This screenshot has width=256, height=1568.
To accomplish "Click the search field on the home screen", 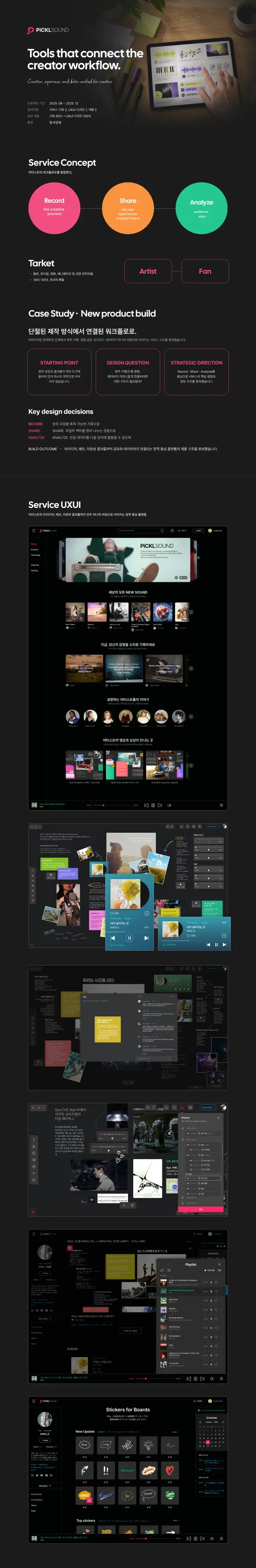I will pyautogui.click(x=141, y=530).
